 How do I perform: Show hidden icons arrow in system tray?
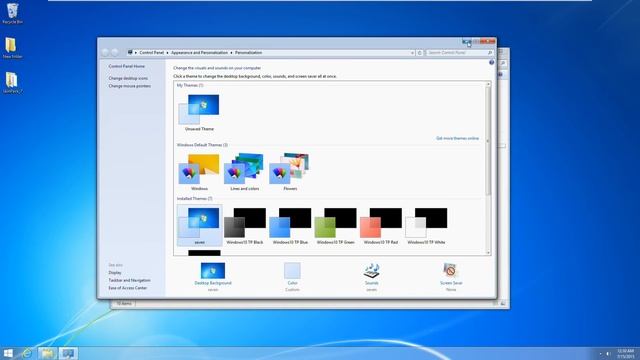click(600, 353)
